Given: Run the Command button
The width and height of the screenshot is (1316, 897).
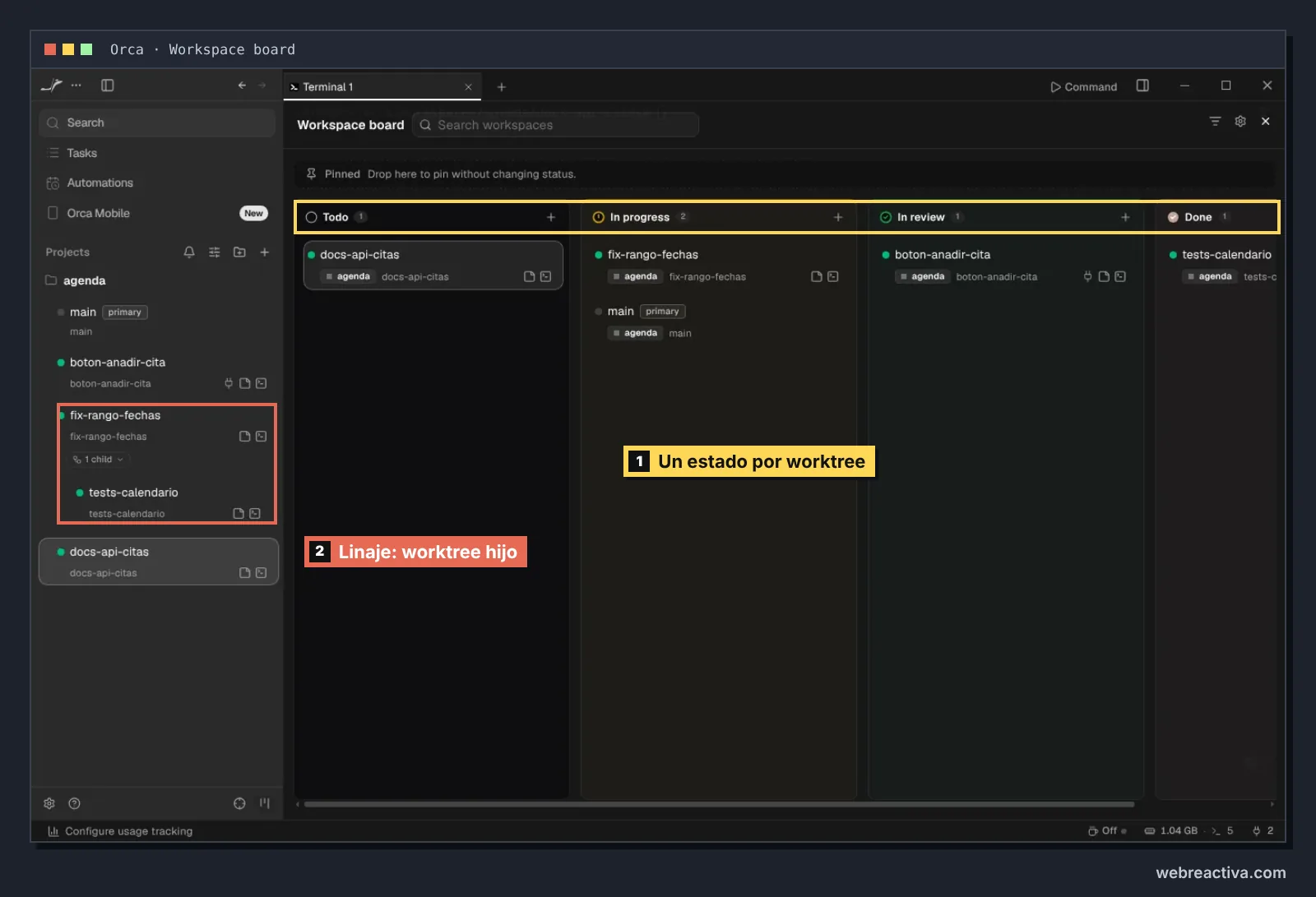Looking at the screenshot, I should pos(1084,87).
